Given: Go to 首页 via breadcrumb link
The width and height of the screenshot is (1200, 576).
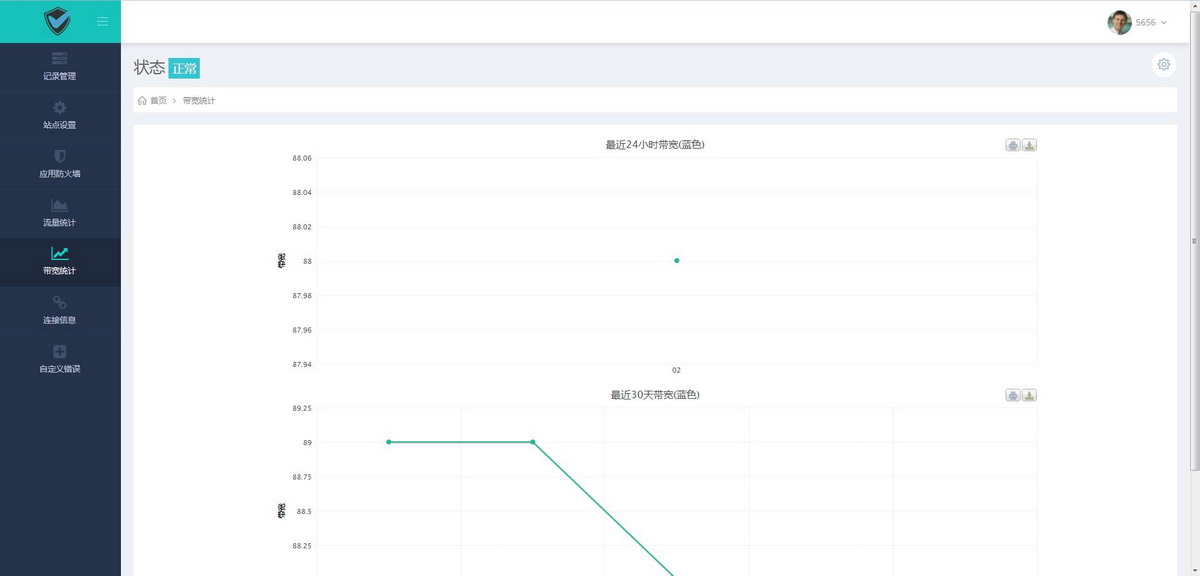Looking at the screenshot, I should [155, 100].
